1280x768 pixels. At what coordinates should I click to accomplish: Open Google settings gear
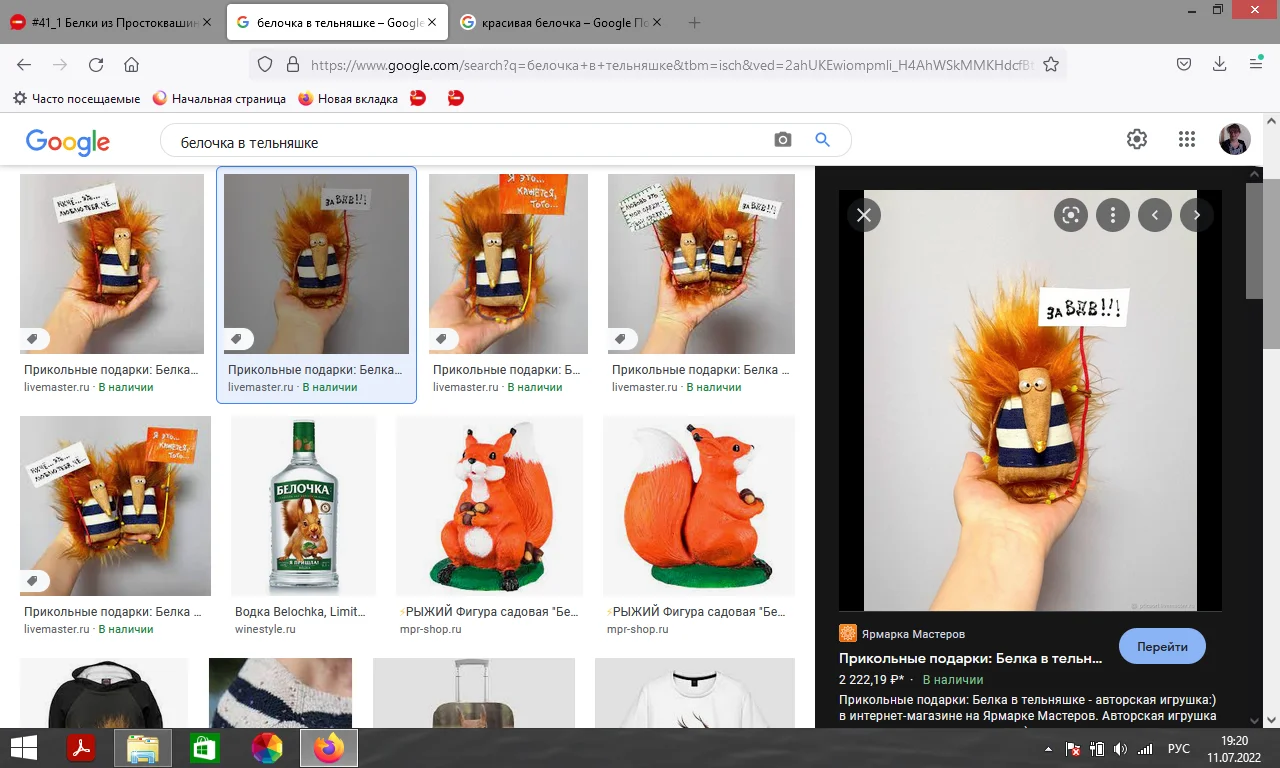point(1137,139)
